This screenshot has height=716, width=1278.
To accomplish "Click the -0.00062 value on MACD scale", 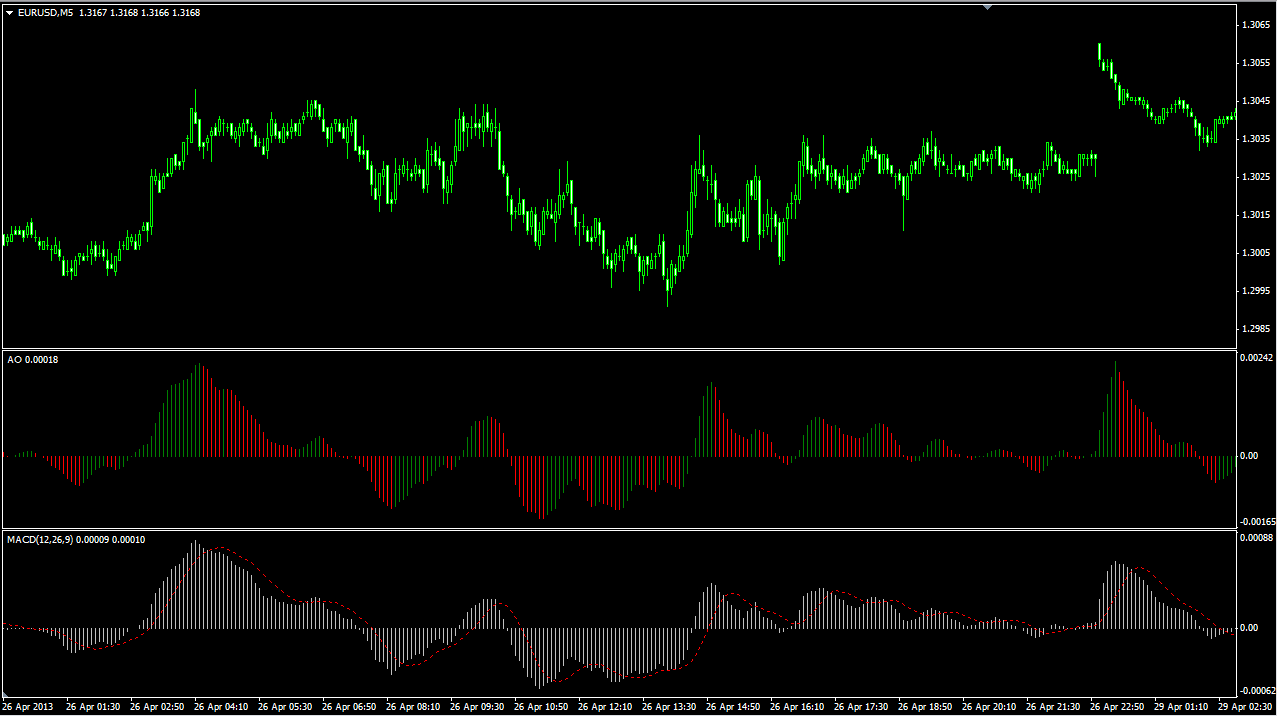I will [1256, 691].
